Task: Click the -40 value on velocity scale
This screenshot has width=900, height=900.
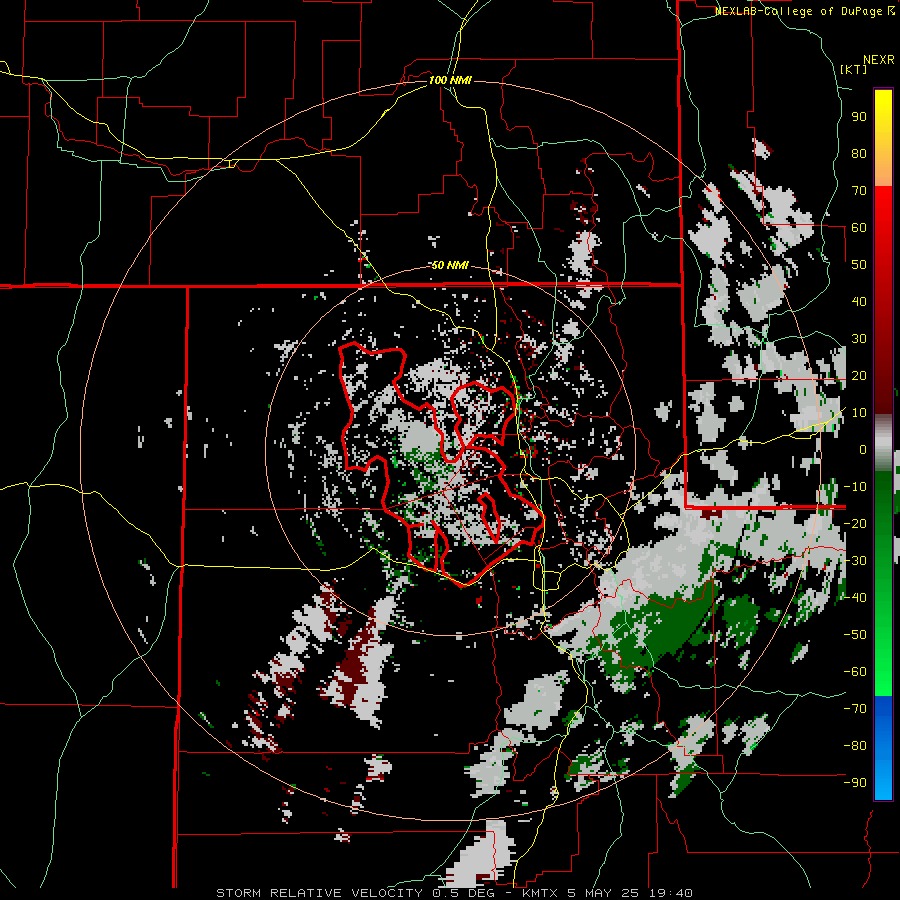Action: click(855, 598)
